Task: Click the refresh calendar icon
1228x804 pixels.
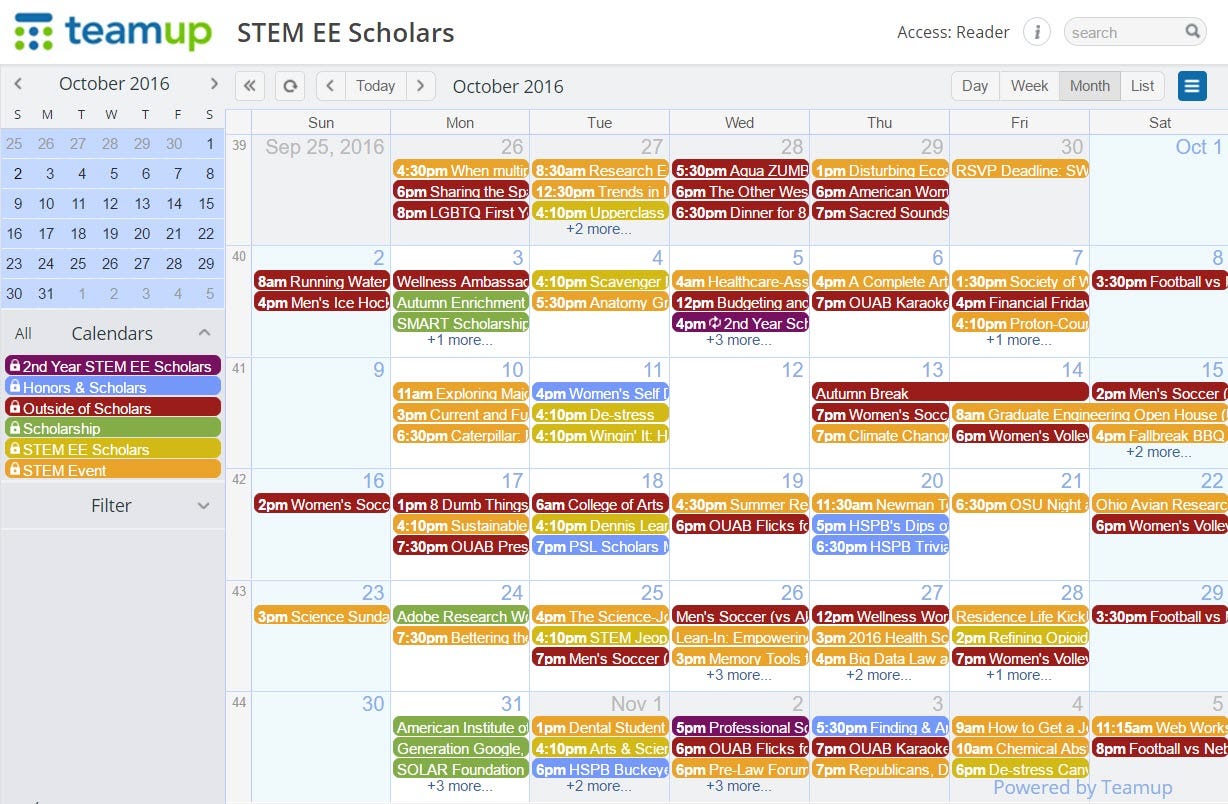Action: (x=290, y=86)
